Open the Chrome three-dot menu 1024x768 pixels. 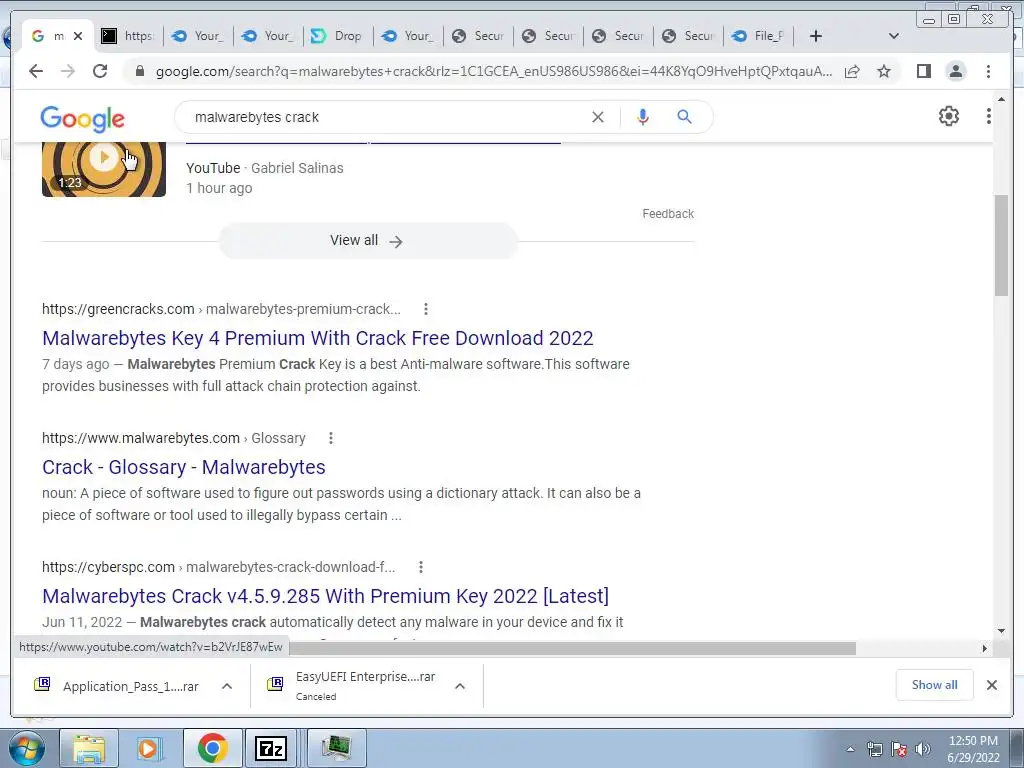(988, 71)
